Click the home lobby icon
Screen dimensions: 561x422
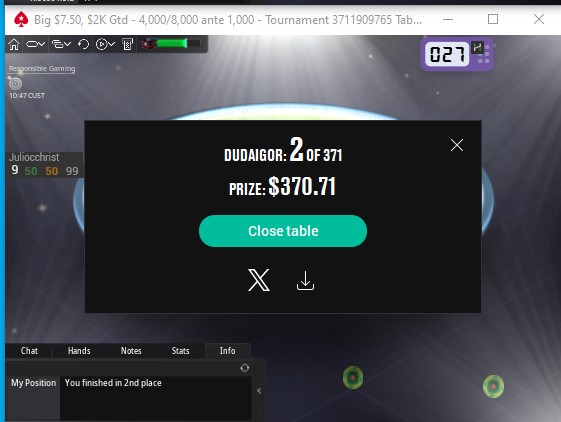[14, 44]
